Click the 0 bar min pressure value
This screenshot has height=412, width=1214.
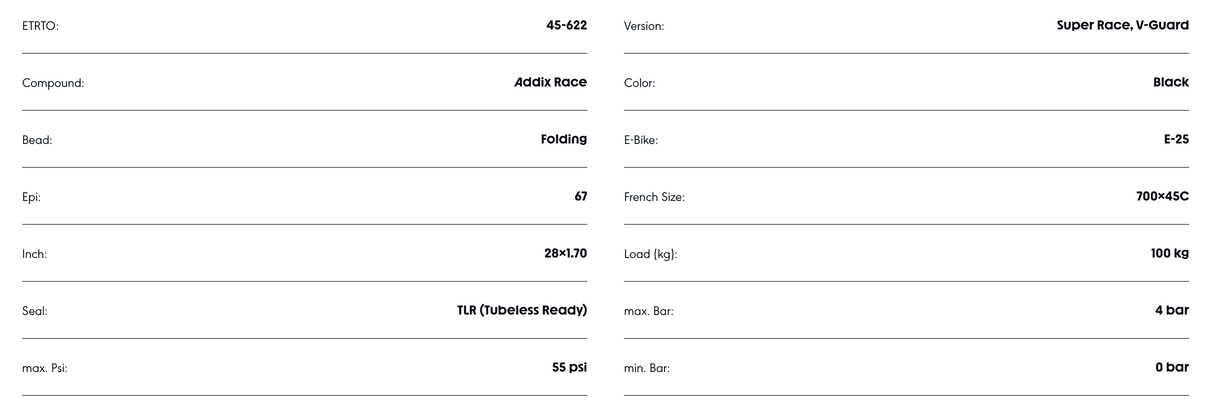1168,367
